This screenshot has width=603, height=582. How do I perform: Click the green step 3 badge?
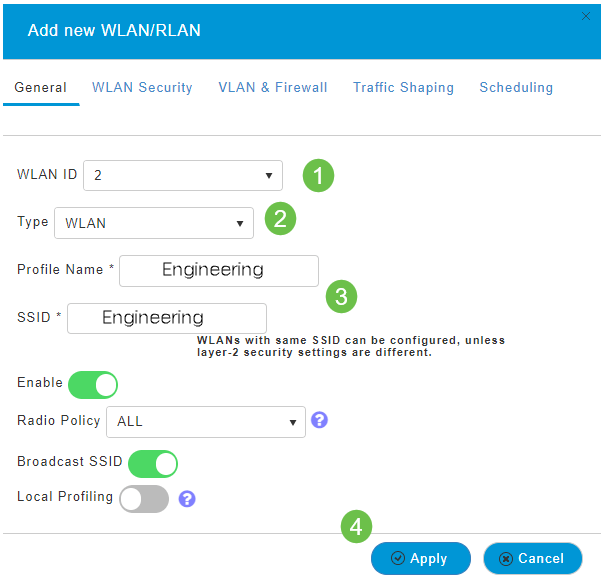[x=341, y=295]
